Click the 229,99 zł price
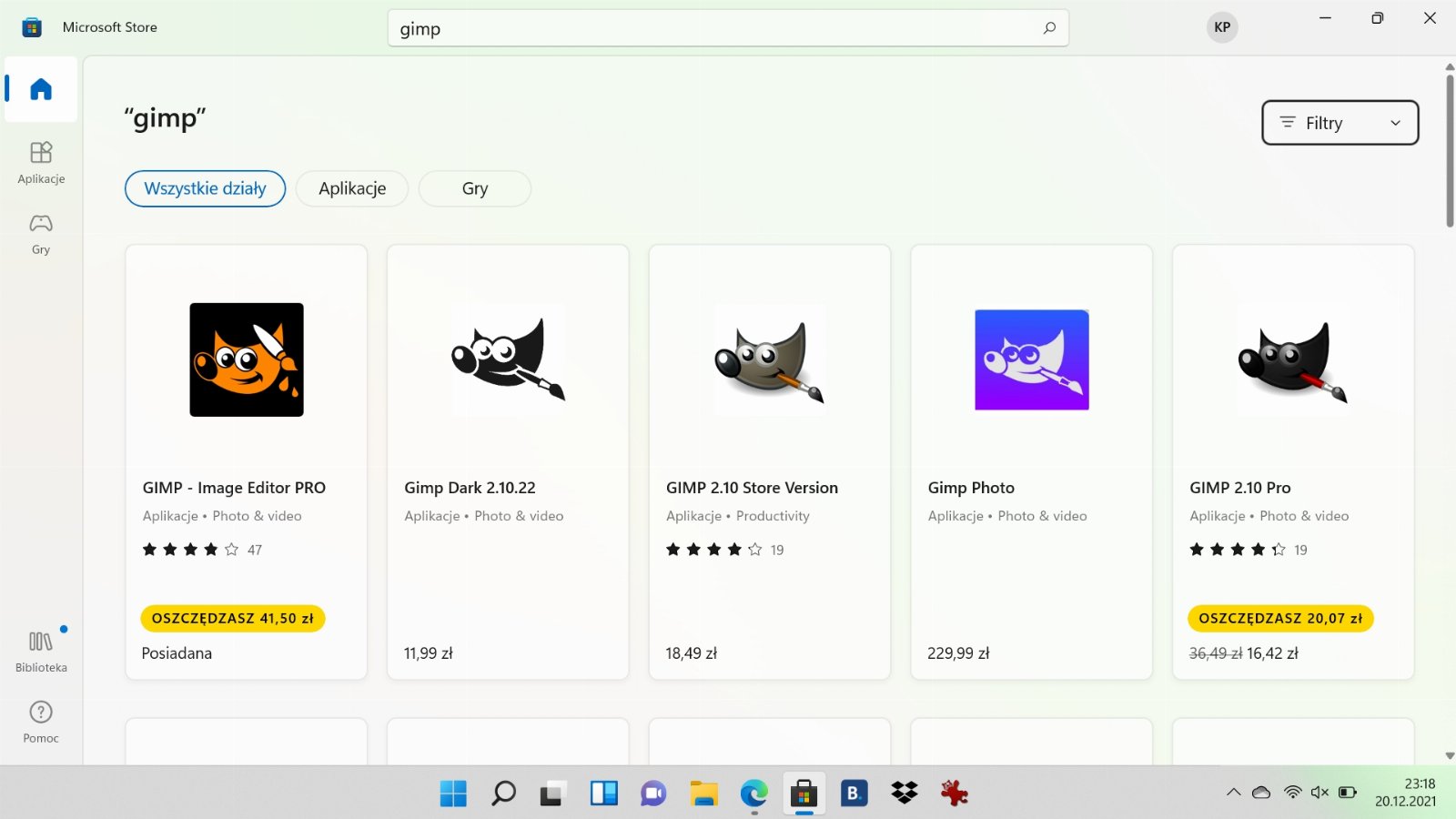The image size is (1456, 819). pyautogui.click(x=958, y=653)
